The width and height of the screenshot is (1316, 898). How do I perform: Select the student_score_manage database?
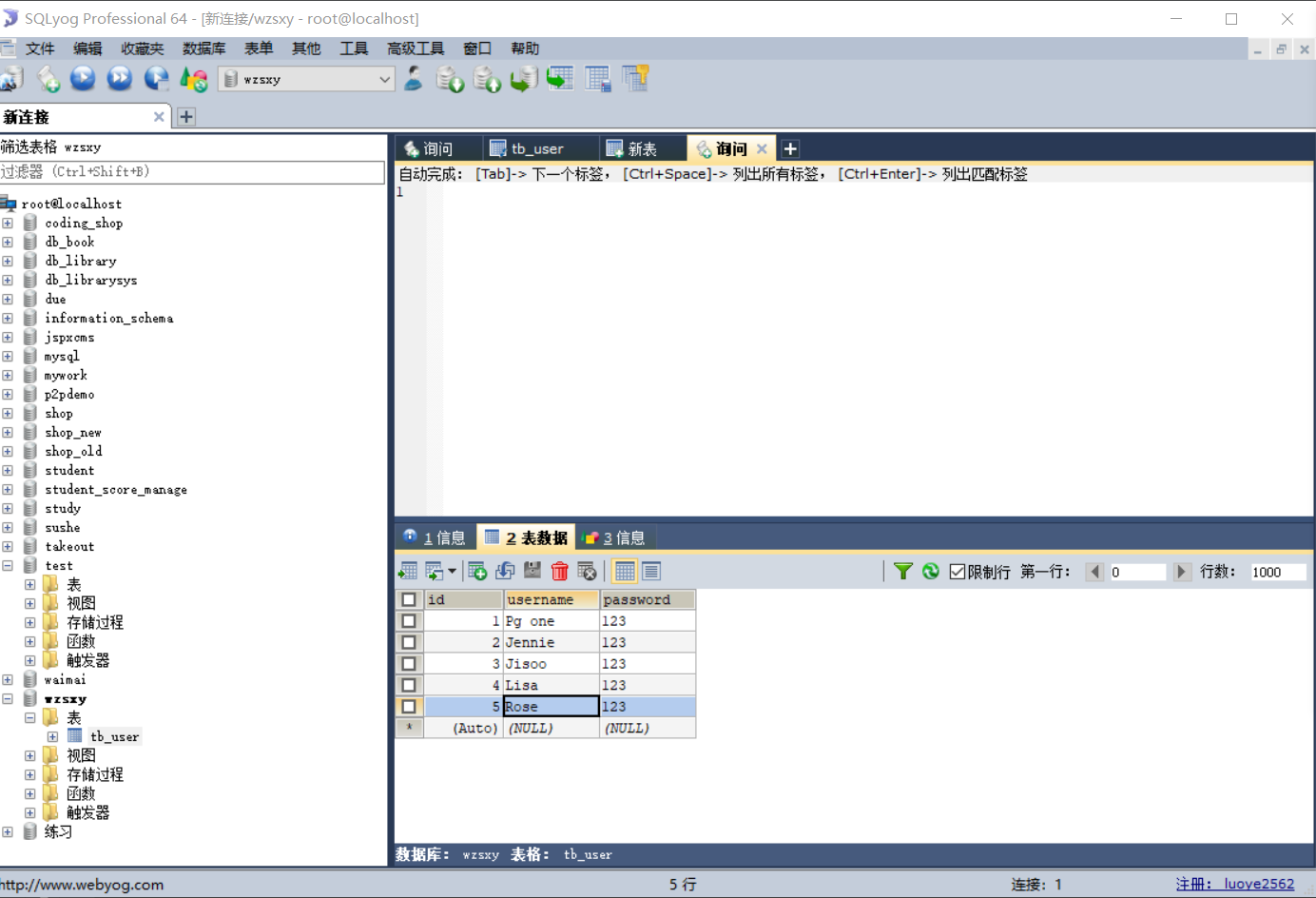click(116, 489)
